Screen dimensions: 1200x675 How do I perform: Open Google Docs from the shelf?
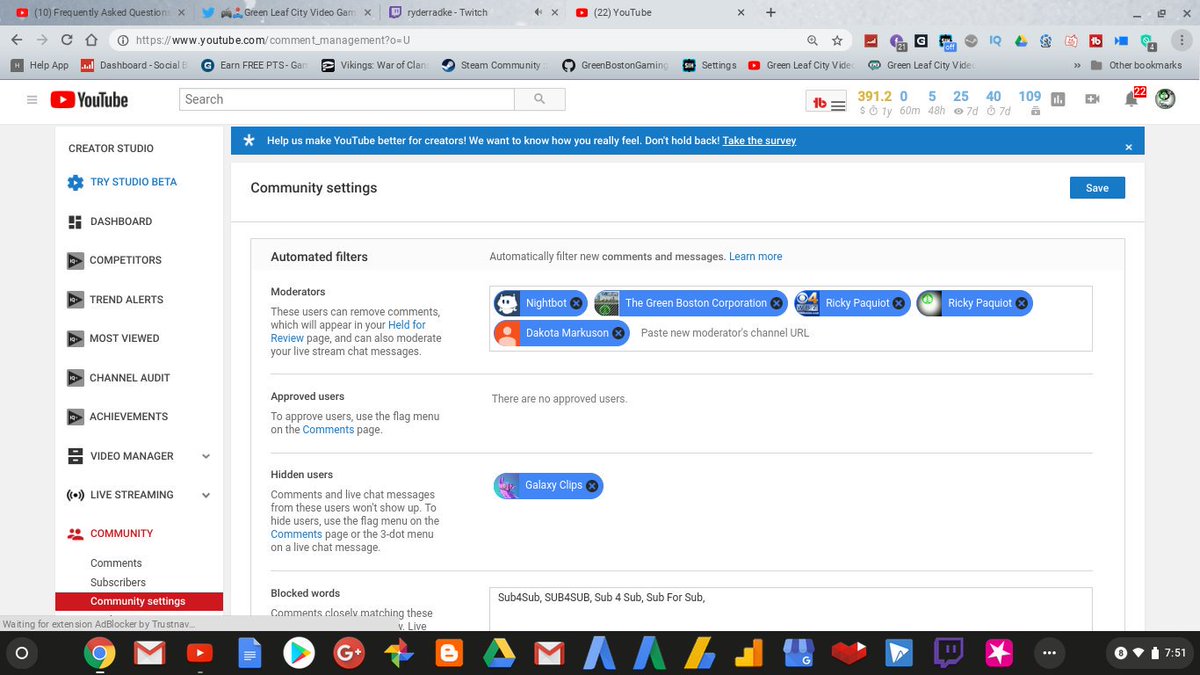click(x=248, y=654)
